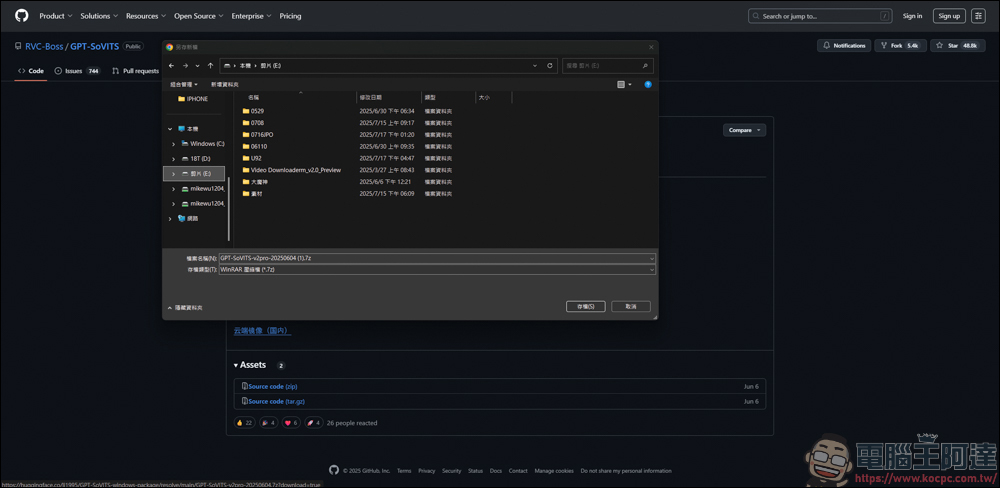Screen dimensions: 1000x488
Task: Open the help question-mark icon in dialog
Action: 648,84
